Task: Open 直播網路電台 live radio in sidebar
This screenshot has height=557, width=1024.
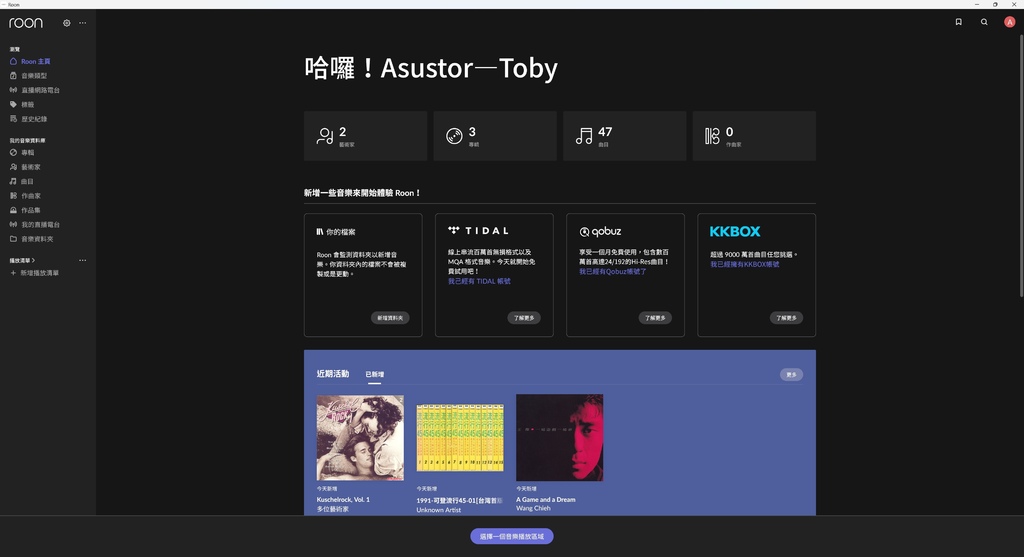Action: (x=40, y=90)
